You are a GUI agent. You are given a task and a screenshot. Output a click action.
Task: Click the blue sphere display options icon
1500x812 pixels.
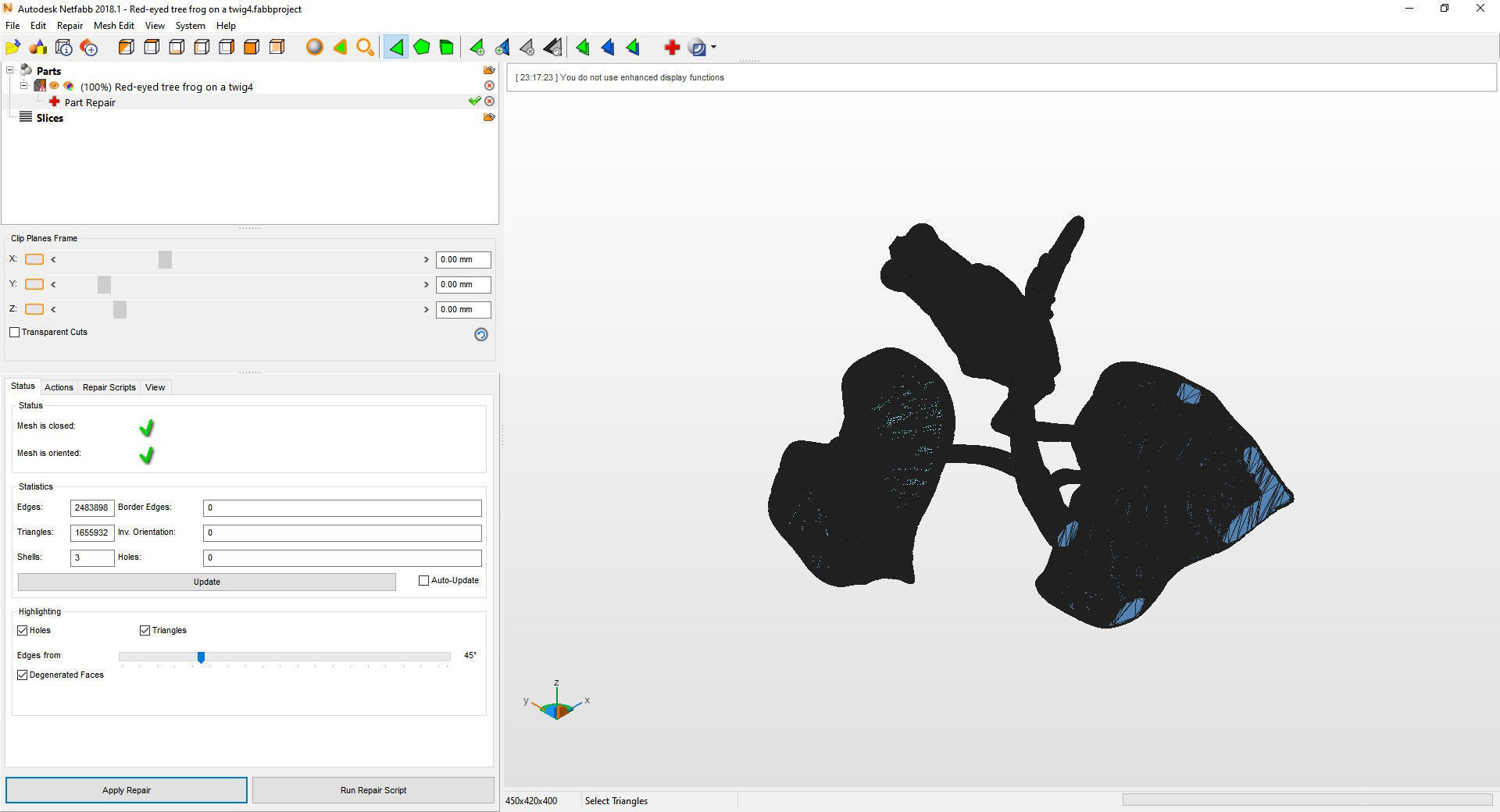pos(697,48)
